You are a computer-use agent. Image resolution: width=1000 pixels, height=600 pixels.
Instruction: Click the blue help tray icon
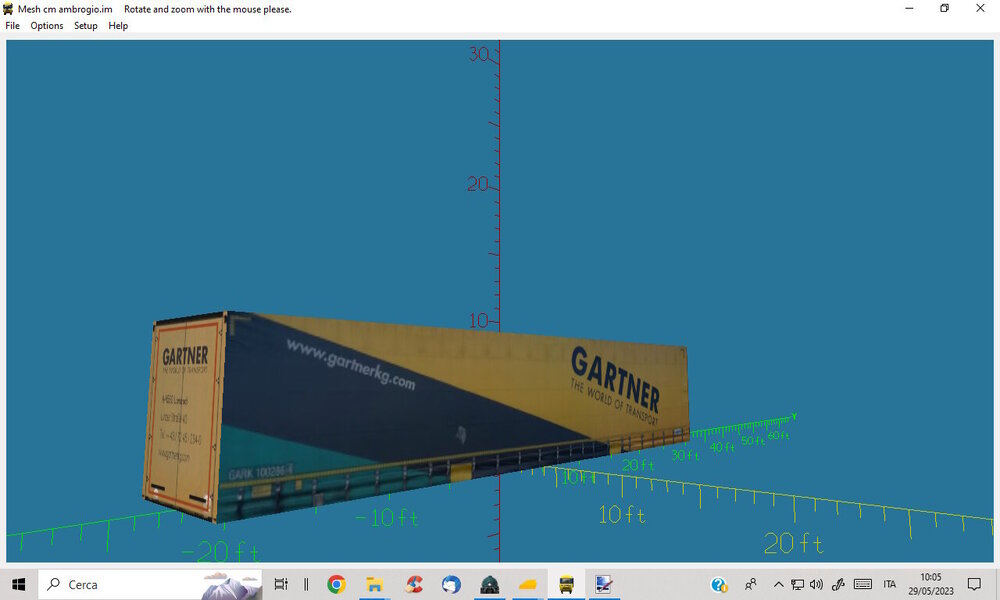(719, 584)
